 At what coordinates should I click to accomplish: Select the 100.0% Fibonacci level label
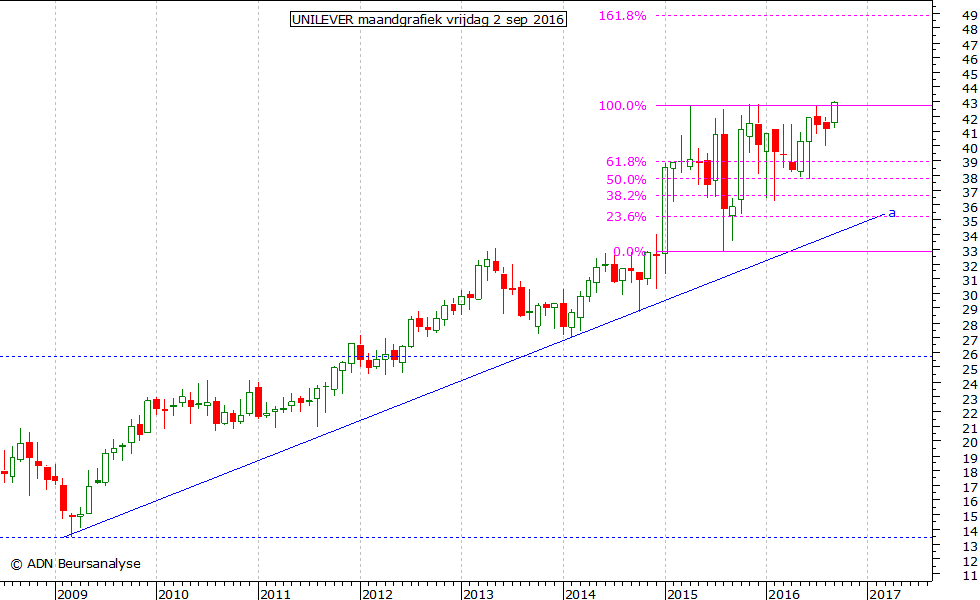[622, 106]
